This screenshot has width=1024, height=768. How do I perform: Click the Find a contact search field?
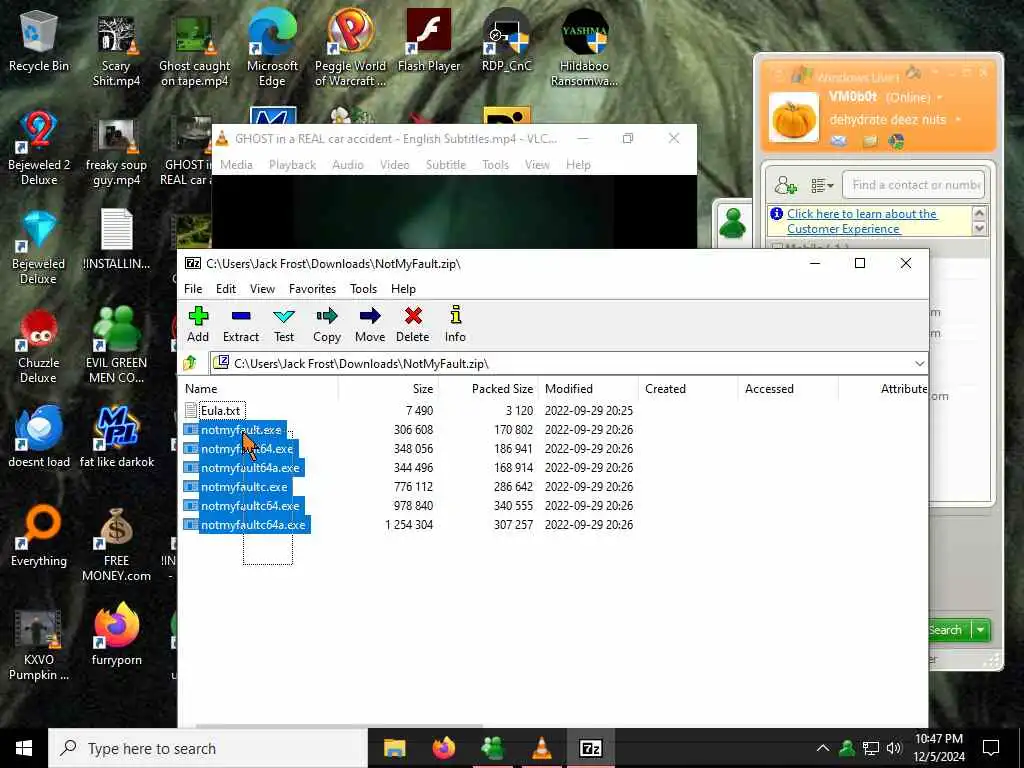(x=913, y=185)
